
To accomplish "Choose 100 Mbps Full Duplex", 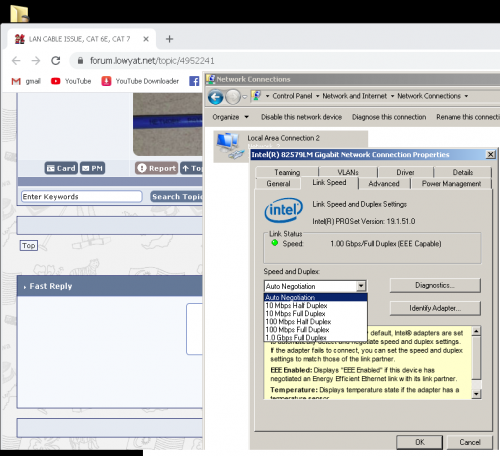I will pos(315,329).
